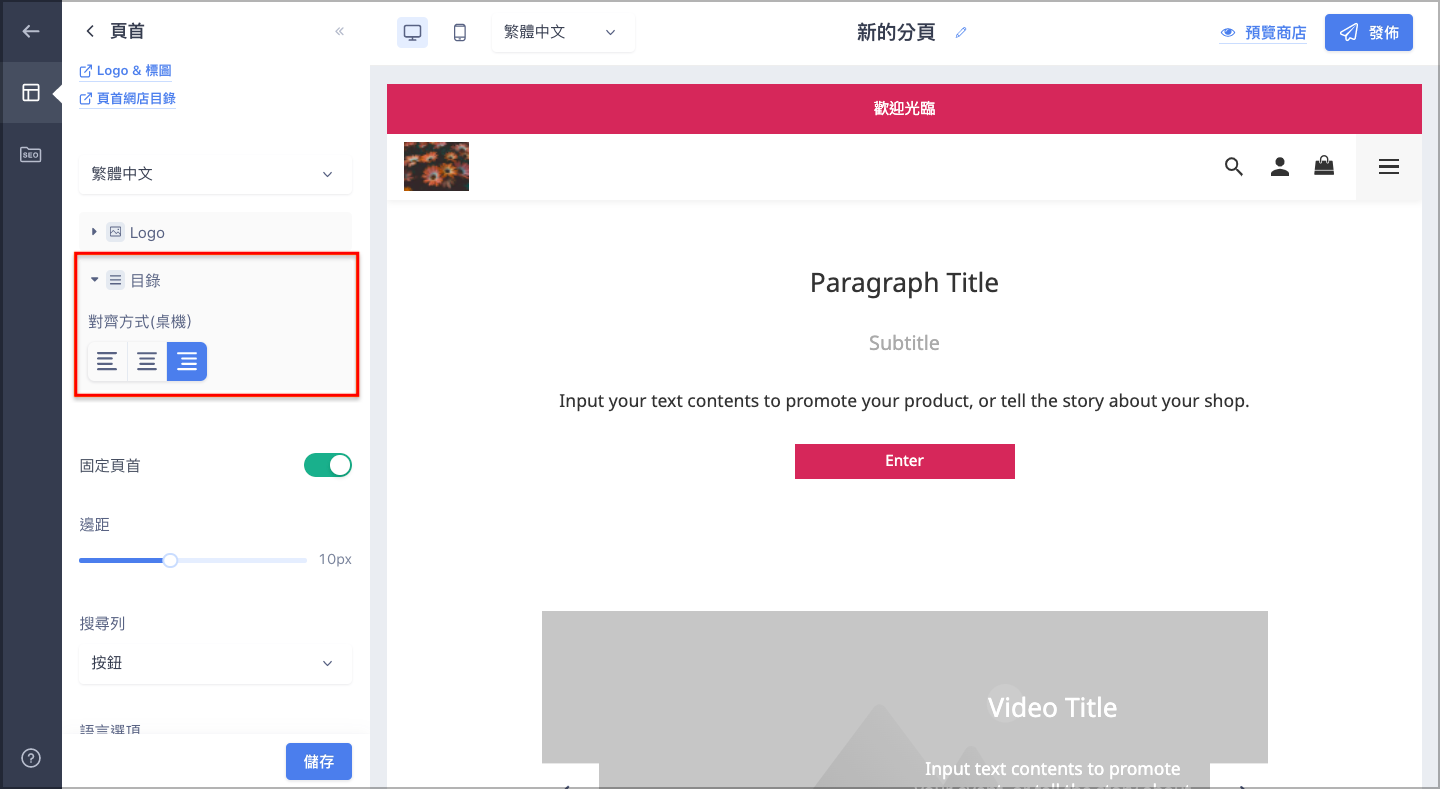Click the paragraph text about promoting your product
This screenshot has height=789, width=1440.
tap(904, 401)
